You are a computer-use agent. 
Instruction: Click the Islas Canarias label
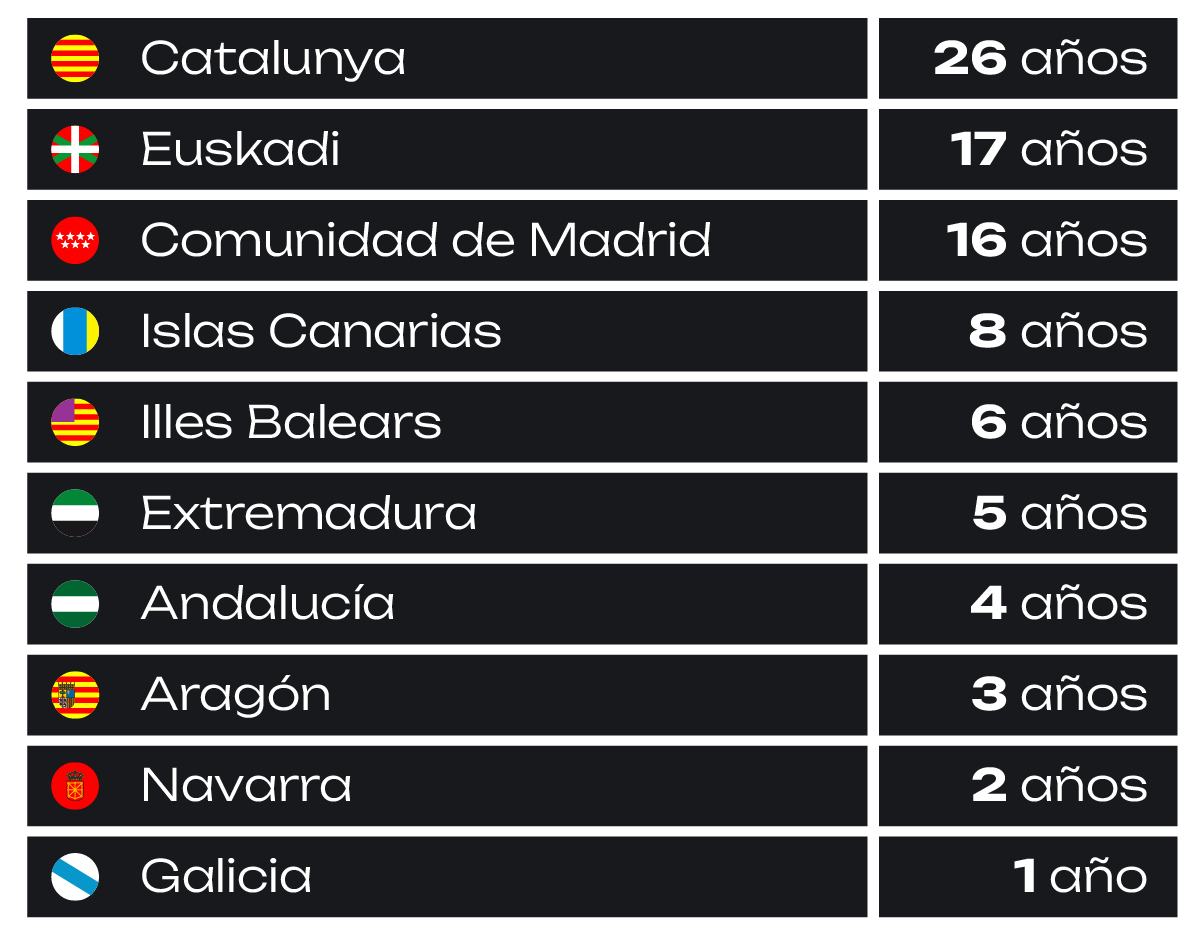[321, 331]
